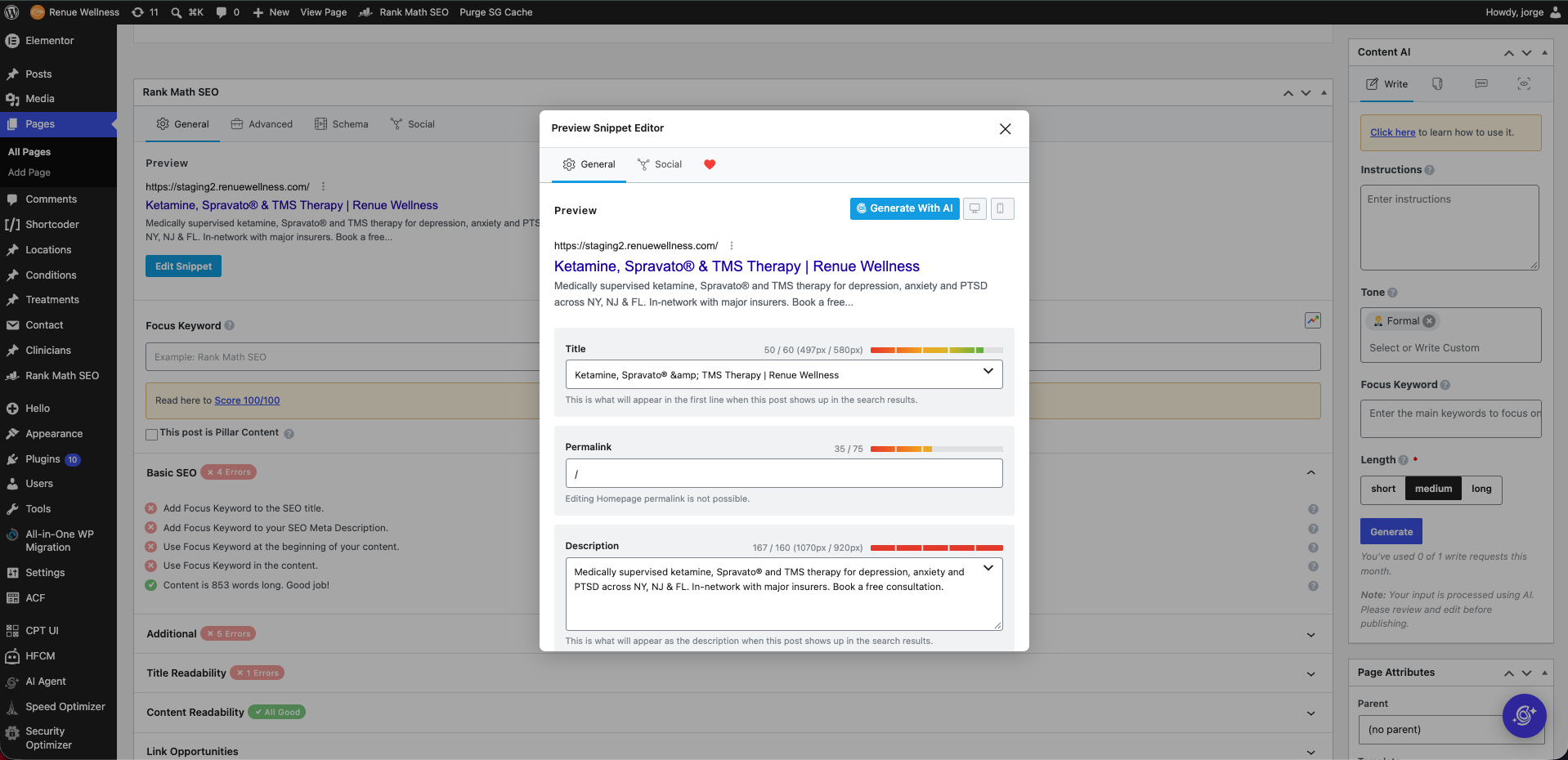Expand the Link Opportunities section
Image resolution: width=1568 pixels, height=760 pixels.
coord(1310,753)
